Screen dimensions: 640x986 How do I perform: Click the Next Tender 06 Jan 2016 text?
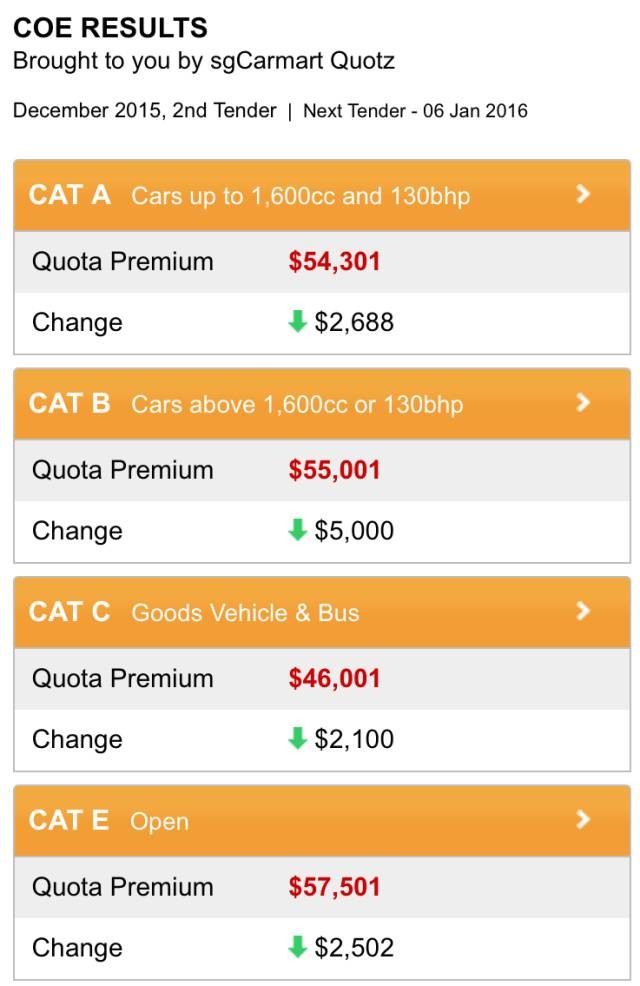pyautogui.click(x=415, y=111)
